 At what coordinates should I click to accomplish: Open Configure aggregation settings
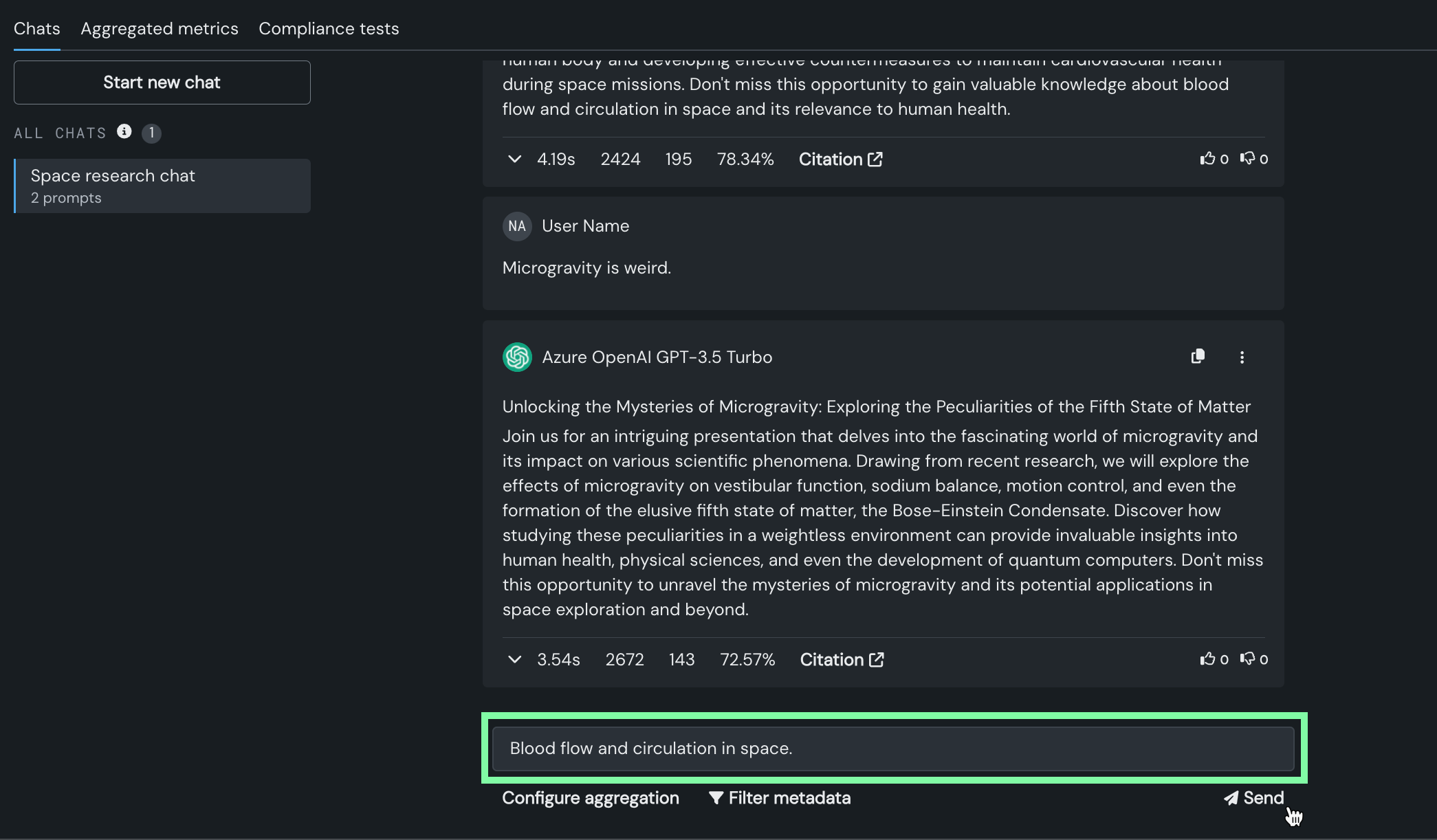[x=590, y=798]
